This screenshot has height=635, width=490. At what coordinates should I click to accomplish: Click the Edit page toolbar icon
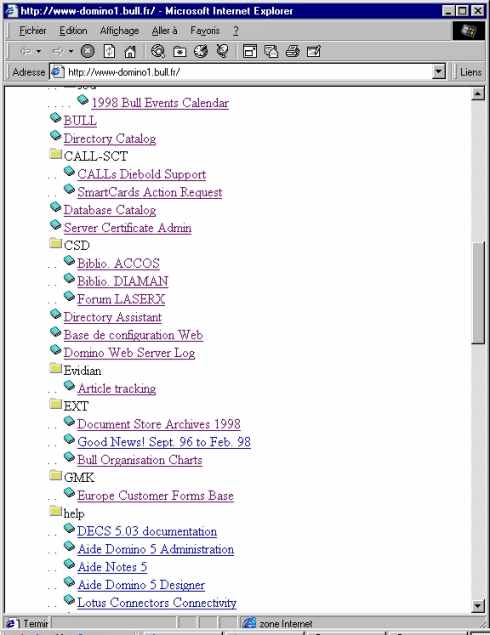tap(314, 51)
